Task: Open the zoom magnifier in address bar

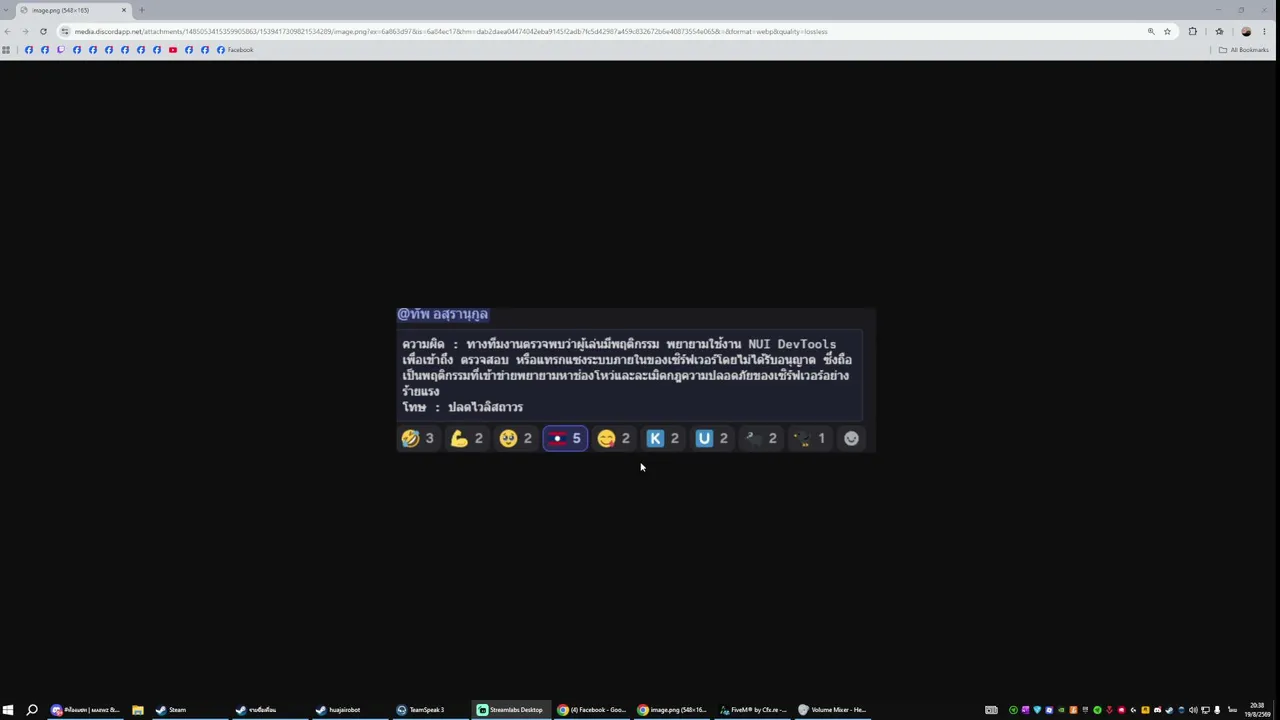Action: point(1151,31)
